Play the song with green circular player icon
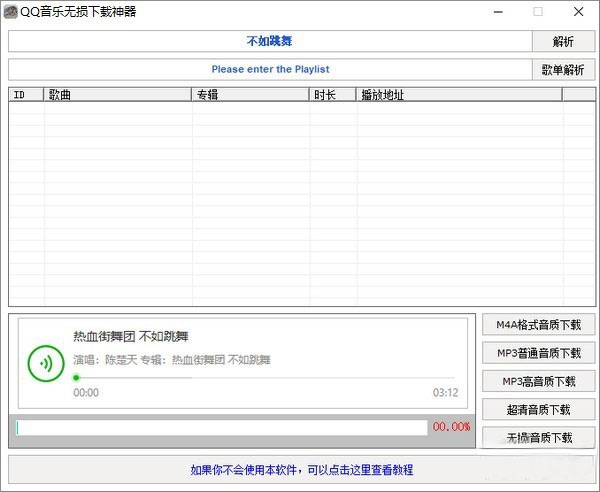The height and width of the screenshot is (492, 600). (46, 363)
